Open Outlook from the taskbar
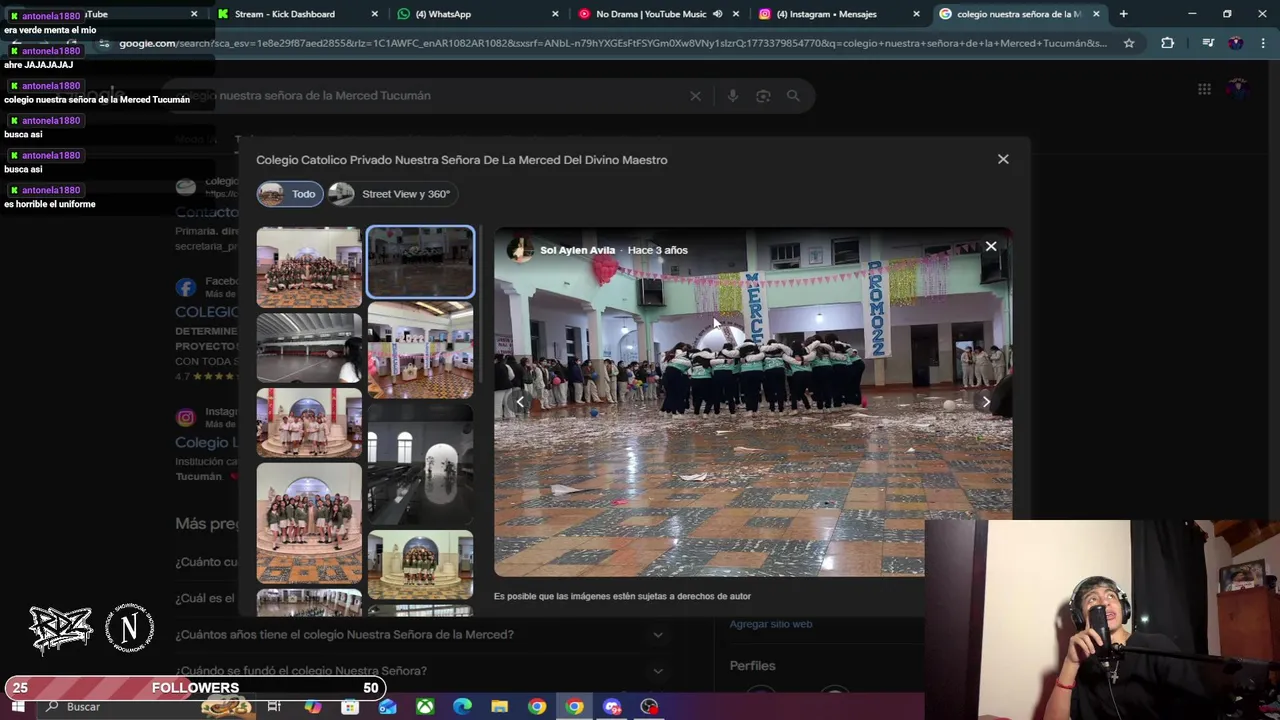This screenshot has height=720, width=1280. pos(387,707)
